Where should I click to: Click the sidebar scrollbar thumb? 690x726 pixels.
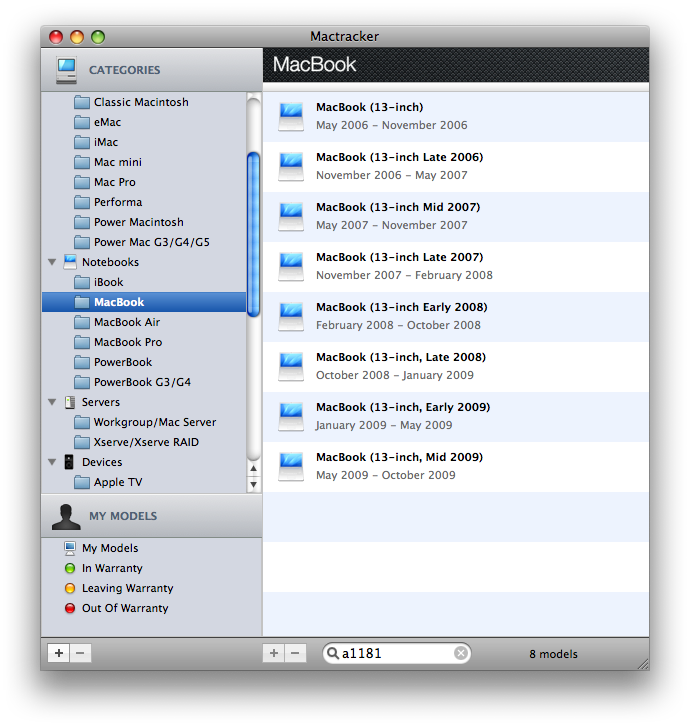click(x=253, y=235)
